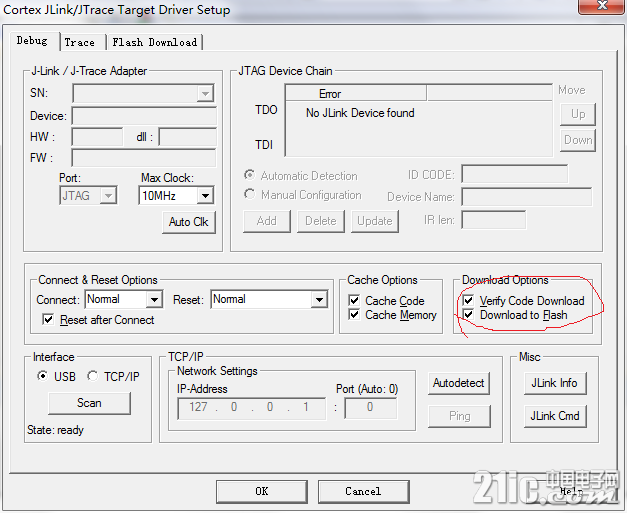Click the Scan button

(x=89, y=403)
